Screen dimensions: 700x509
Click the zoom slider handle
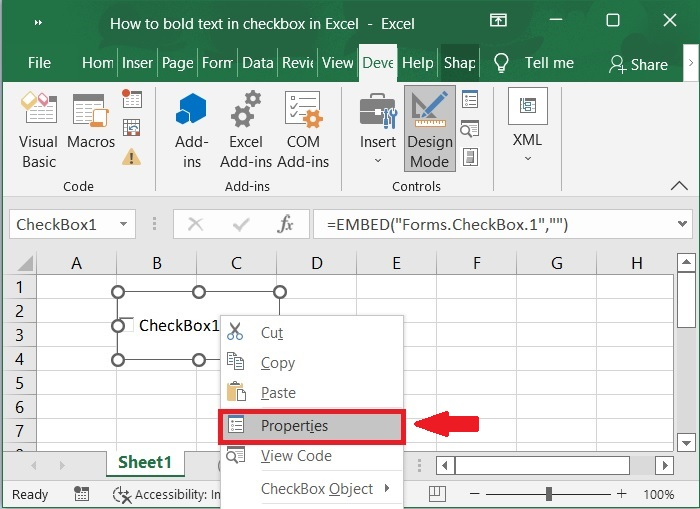click(549, 494)
